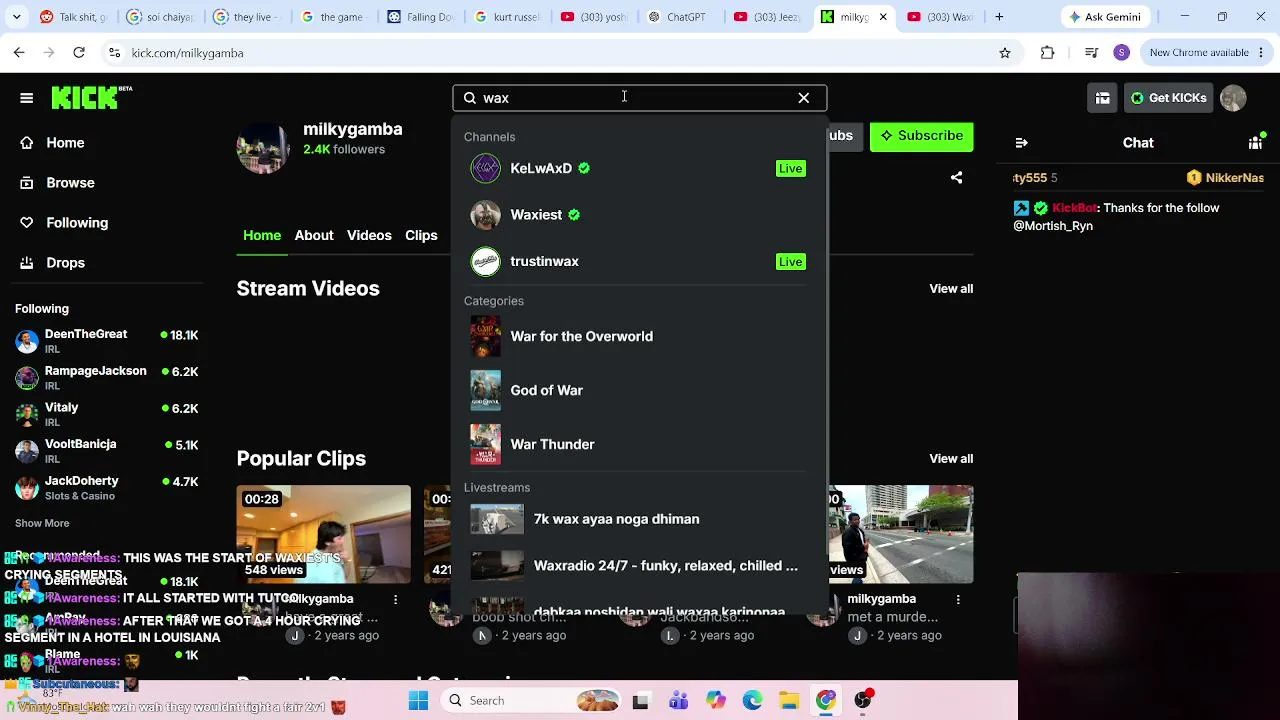Switch to the channel's About tab
The image size is (1280, 720).
(x=314, y=235)
